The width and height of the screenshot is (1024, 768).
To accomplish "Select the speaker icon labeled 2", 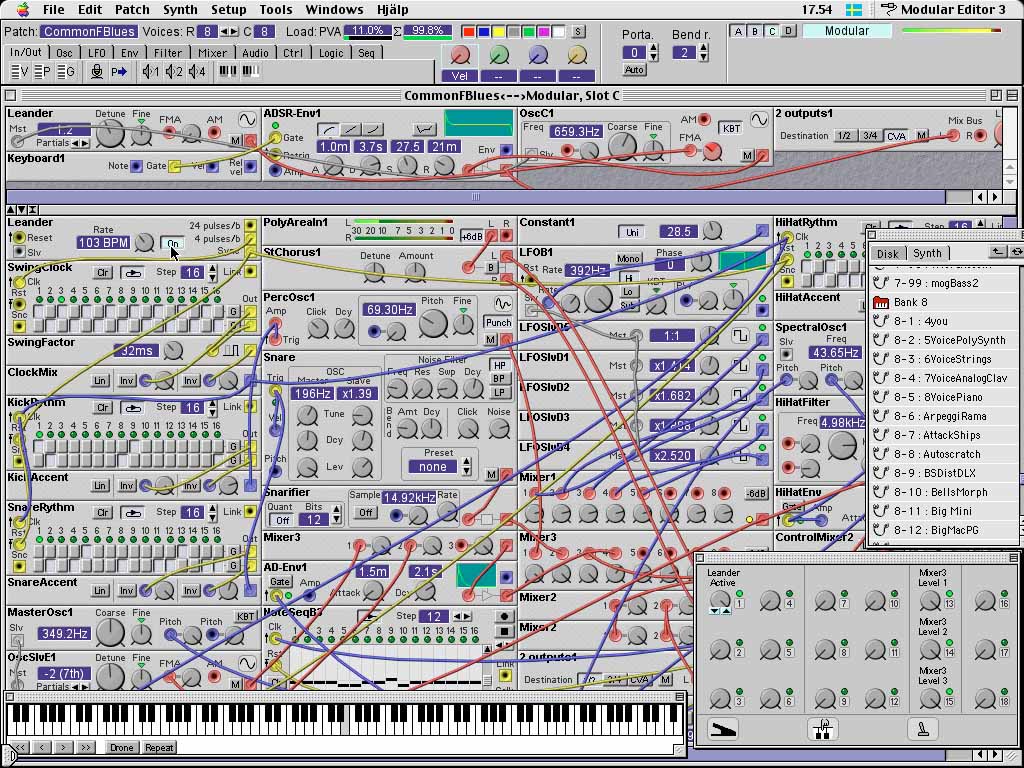I will 172,71.
